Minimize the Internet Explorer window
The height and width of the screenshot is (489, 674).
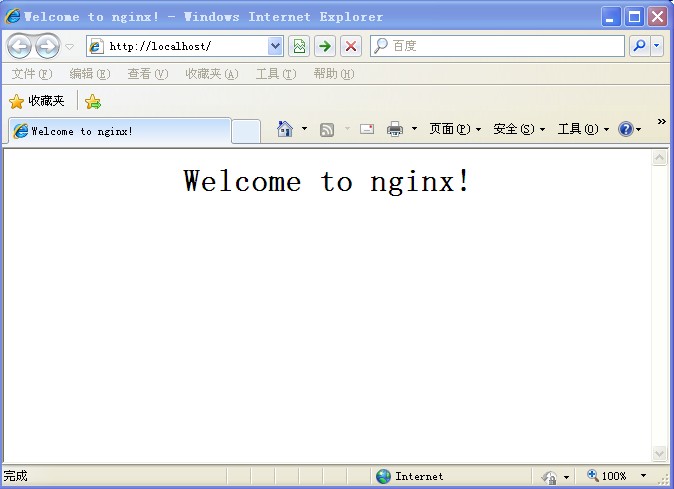(x=611, y=17)
